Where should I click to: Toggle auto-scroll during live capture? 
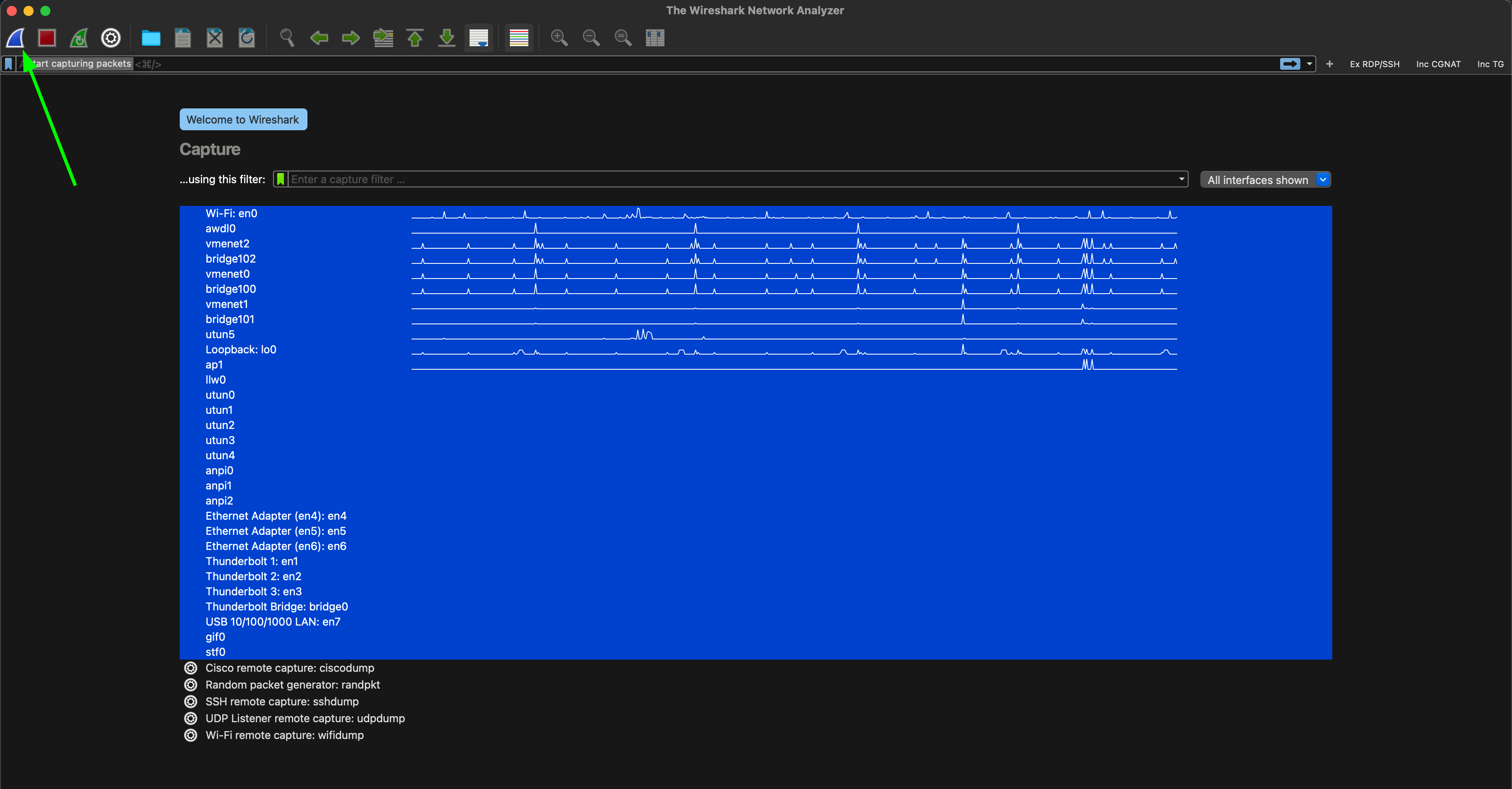tap(479, 38)
